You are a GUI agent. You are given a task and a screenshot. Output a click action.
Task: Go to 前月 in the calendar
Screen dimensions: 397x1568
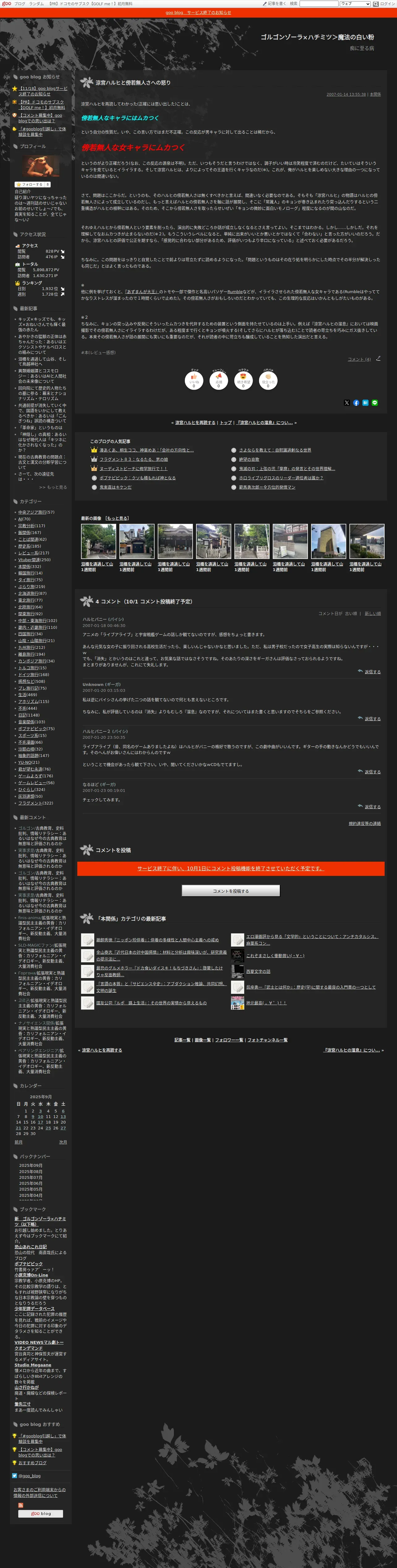click(18, 1142)
